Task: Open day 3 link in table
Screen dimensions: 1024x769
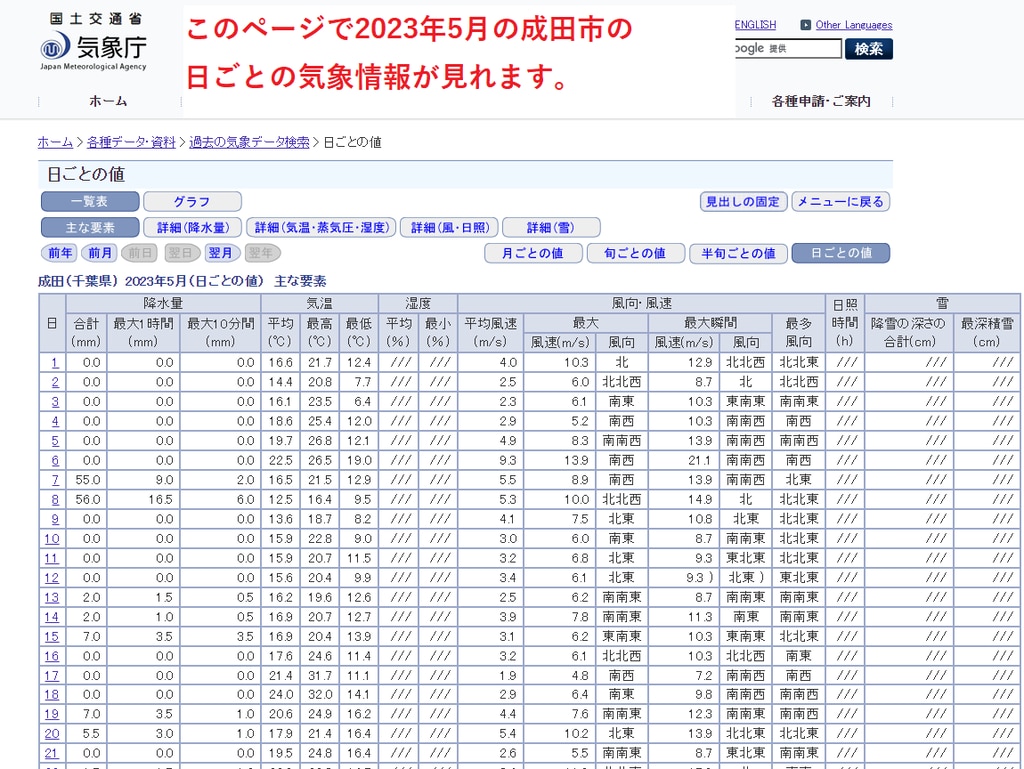Action: [x=55, y=402]
